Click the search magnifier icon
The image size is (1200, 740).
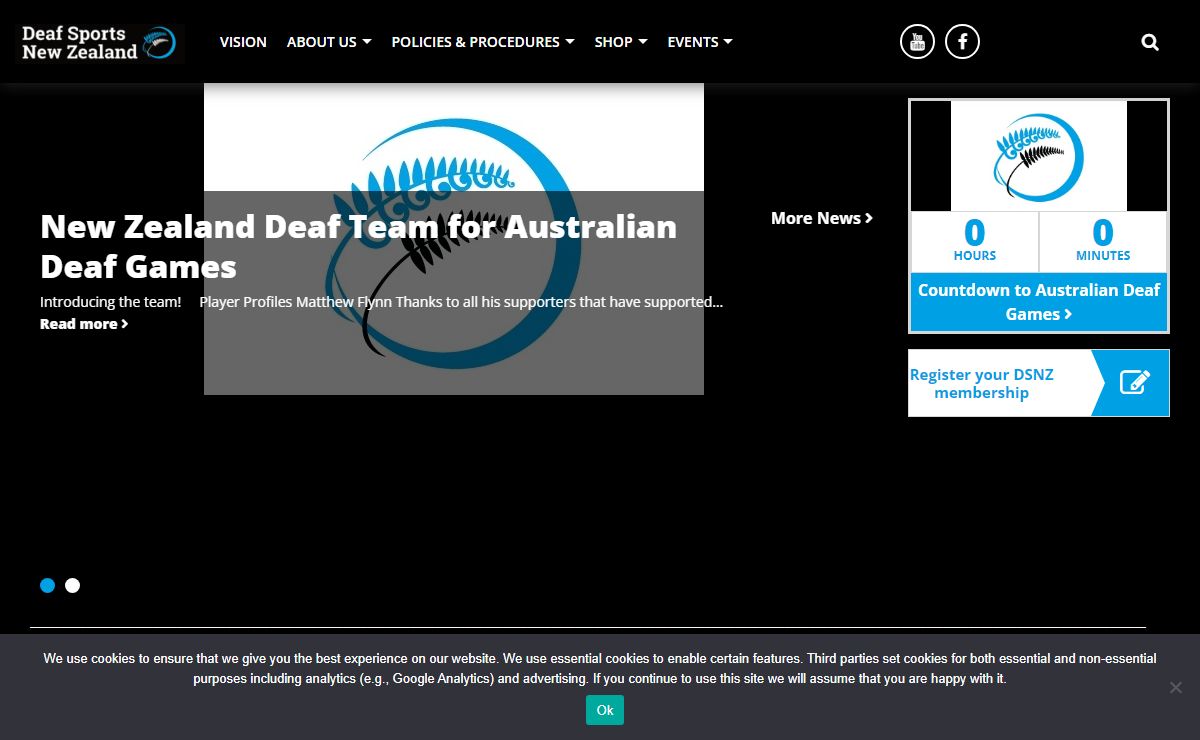tap(1150, 42)
